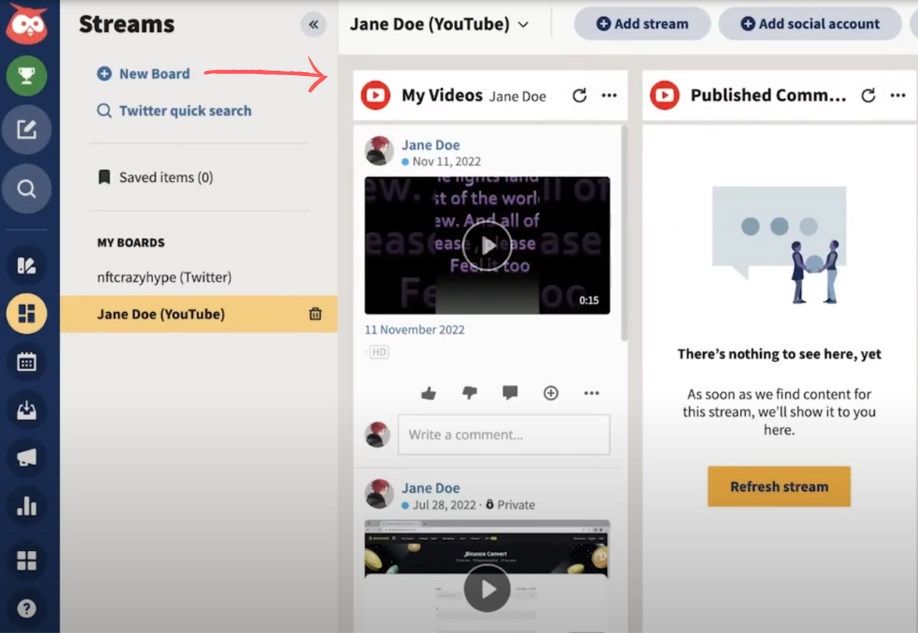Click Add stream button
The image size is (918, 633).
point(642,24)
